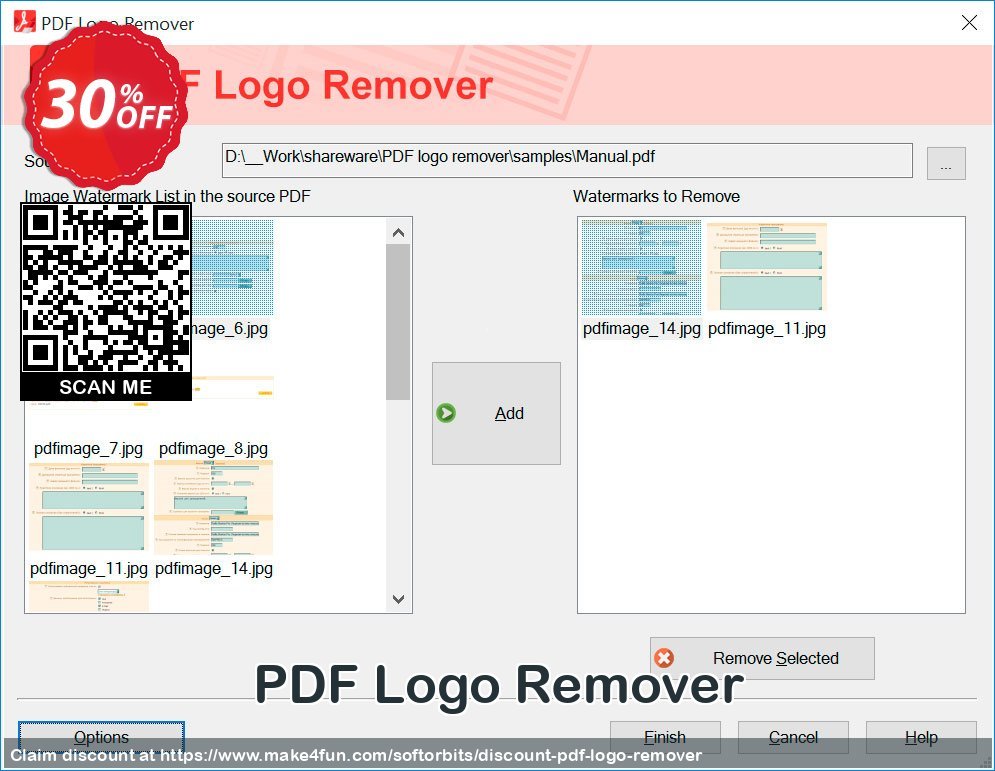Click the source PDF path field
The height and width of the screenshot is (771, 995).
pyautogui.click(x=567, y=161)
